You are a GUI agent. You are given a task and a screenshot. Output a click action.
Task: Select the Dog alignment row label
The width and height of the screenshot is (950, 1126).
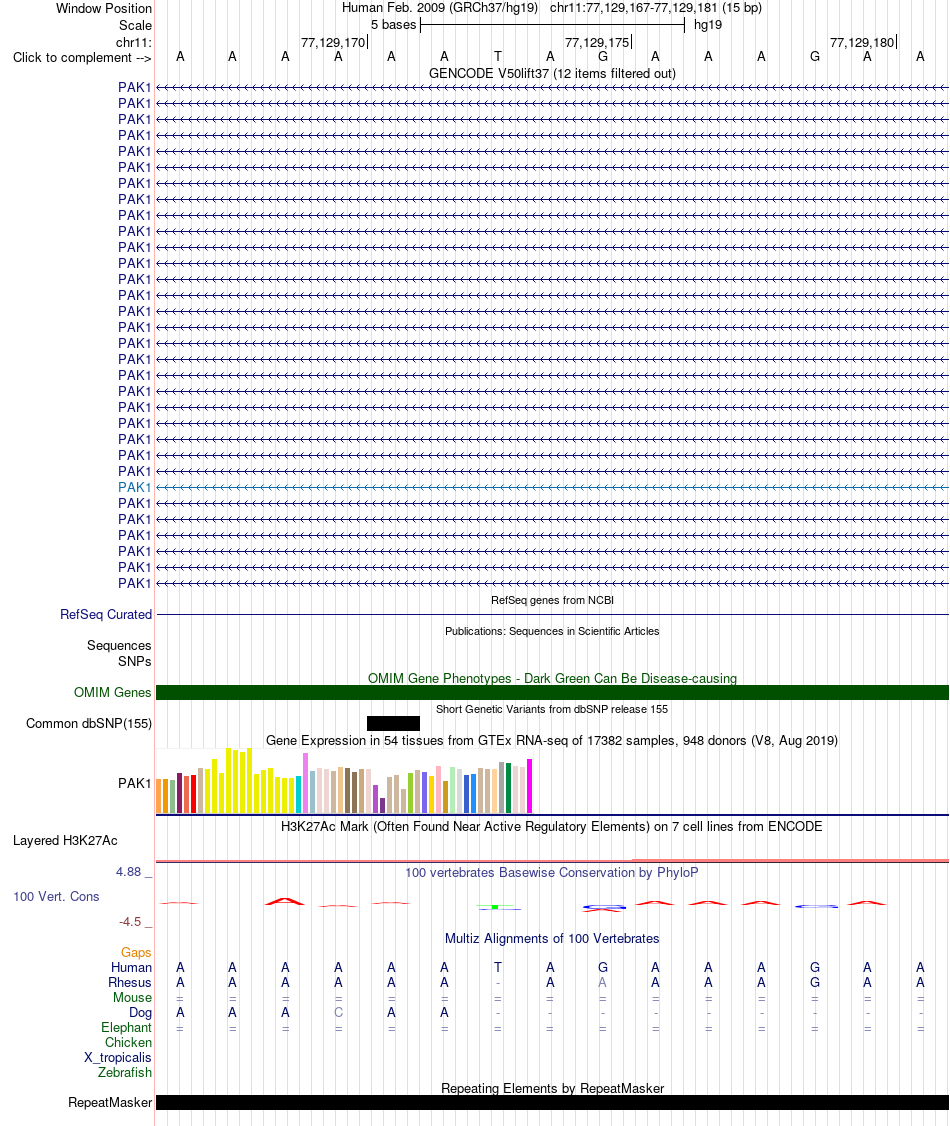click(141, 1013)
